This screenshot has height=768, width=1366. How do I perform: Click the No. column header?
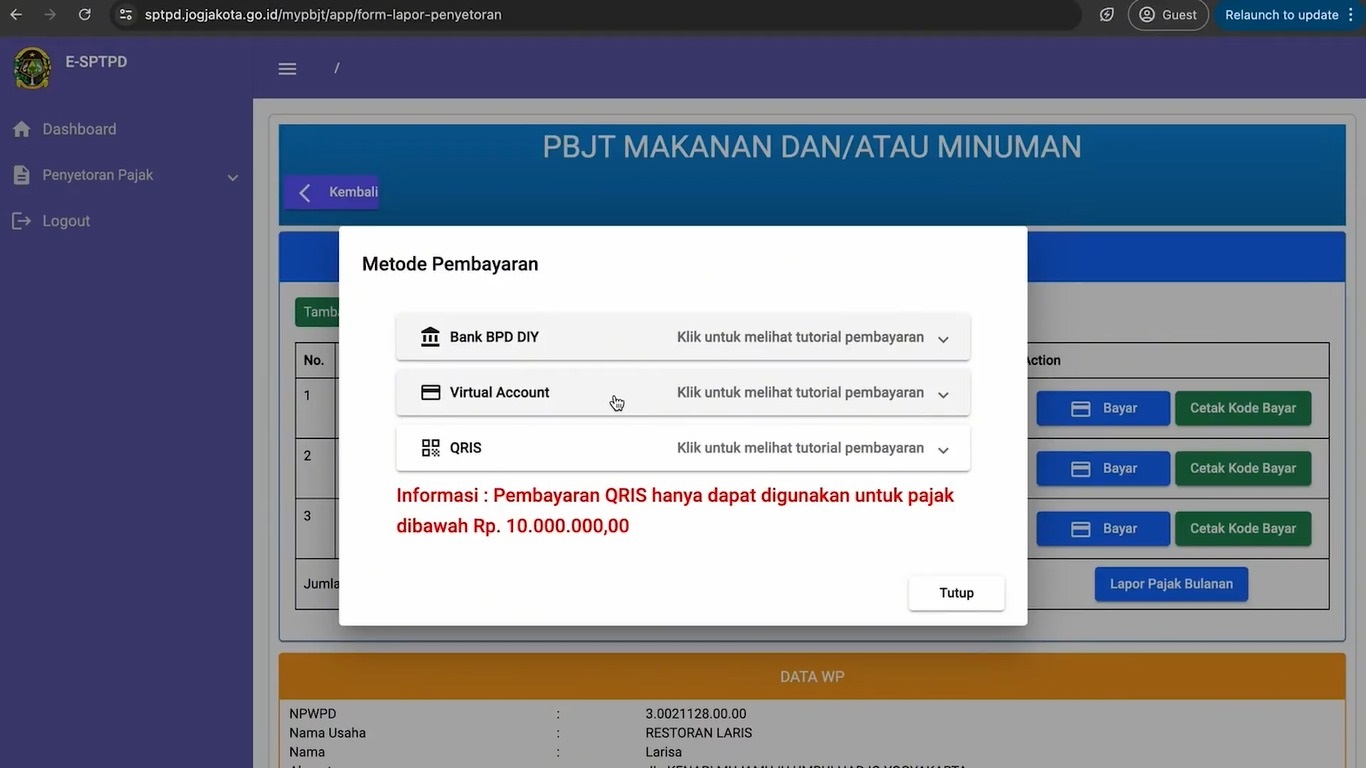314,360
